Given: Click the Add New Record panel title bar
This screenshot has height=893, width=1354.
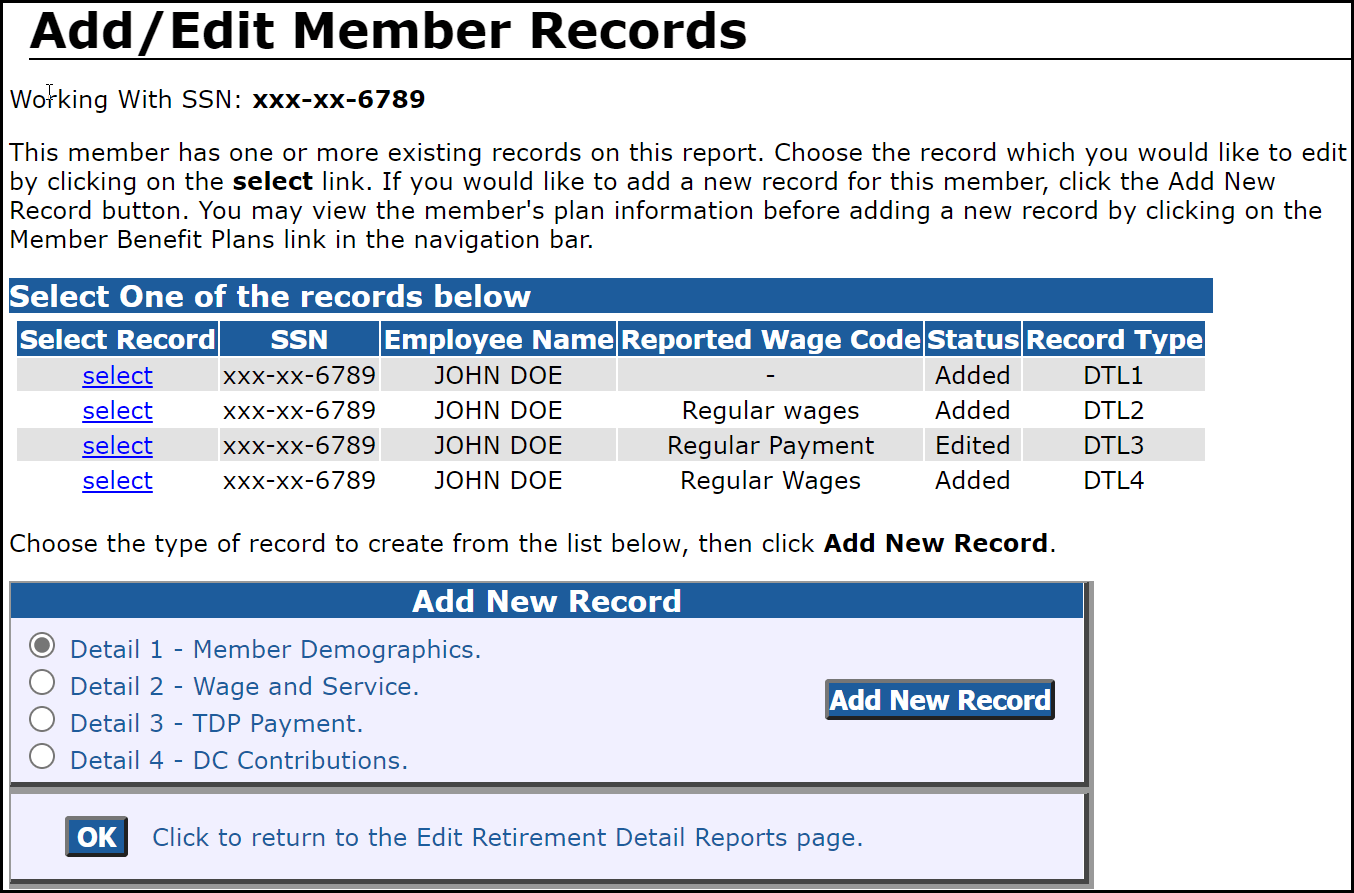Looking at the screenshot, I should click(546, 601).
